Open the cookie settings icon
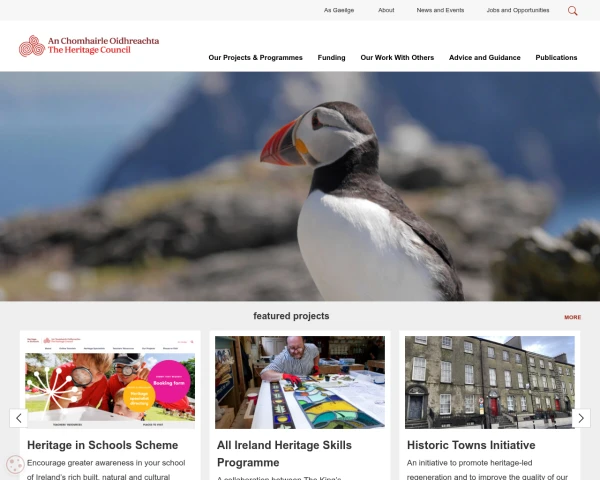This screenshot has height=480, width=600. tap(15, 464)
